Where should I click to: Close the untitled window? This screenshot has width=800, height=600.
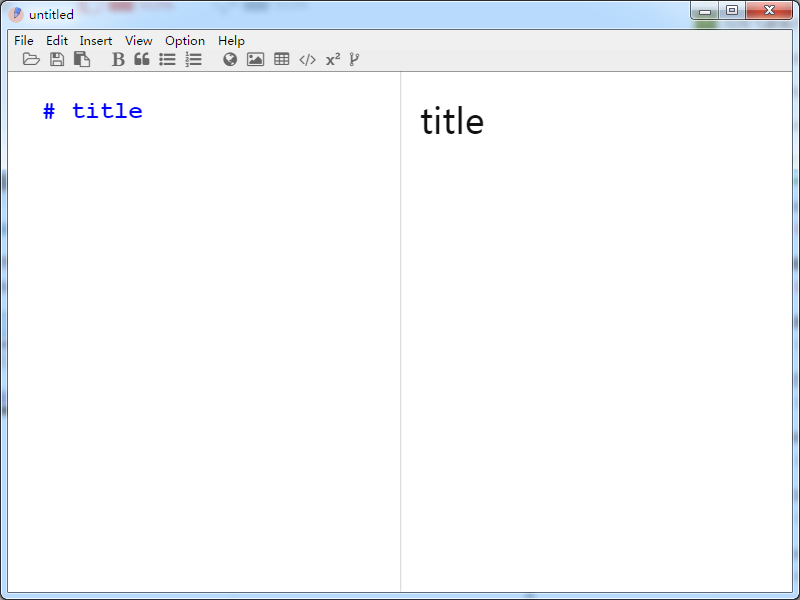pyautogui.click(x=769, y=11)
